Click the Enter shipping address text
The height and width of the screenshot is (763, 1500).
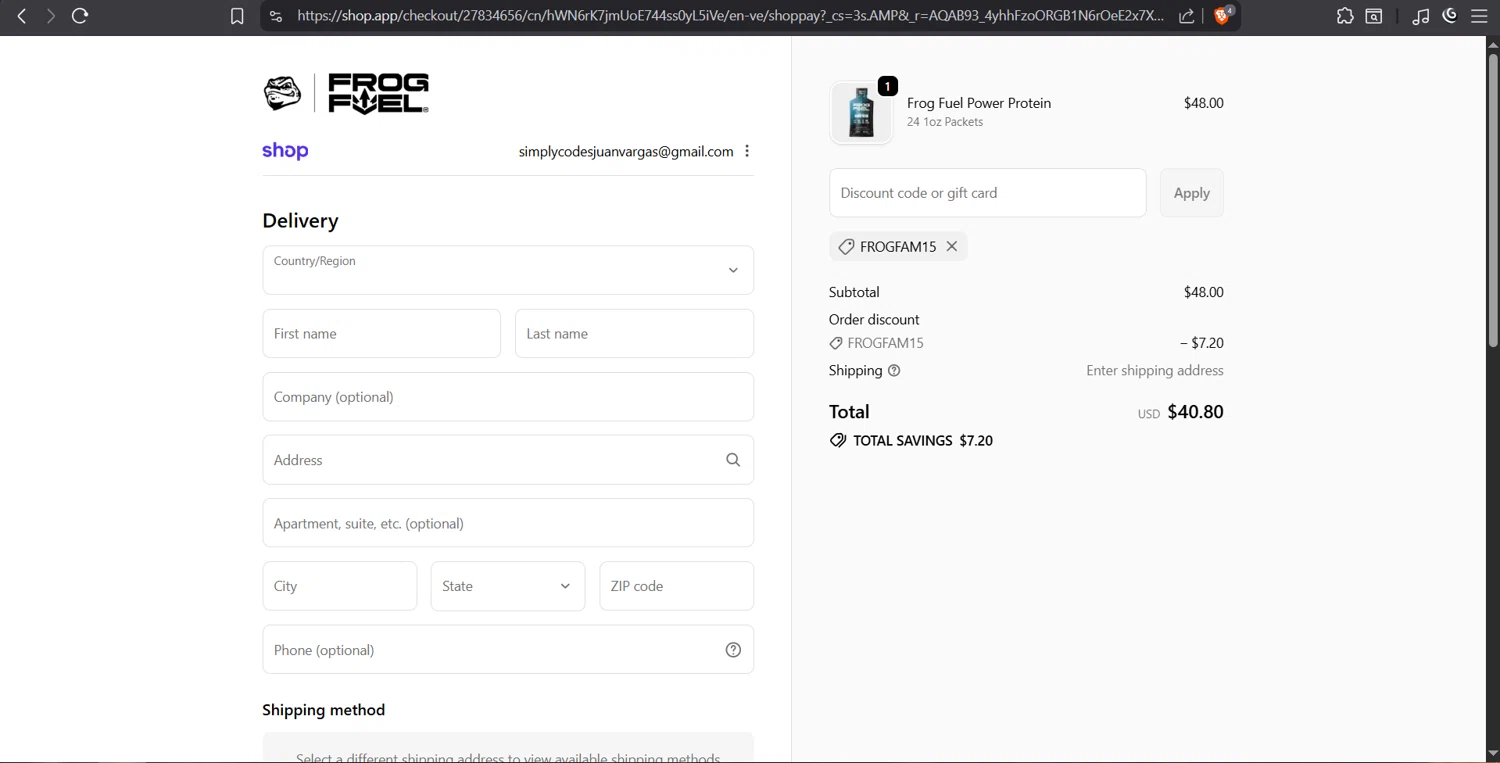click(x=1155, y=371)
